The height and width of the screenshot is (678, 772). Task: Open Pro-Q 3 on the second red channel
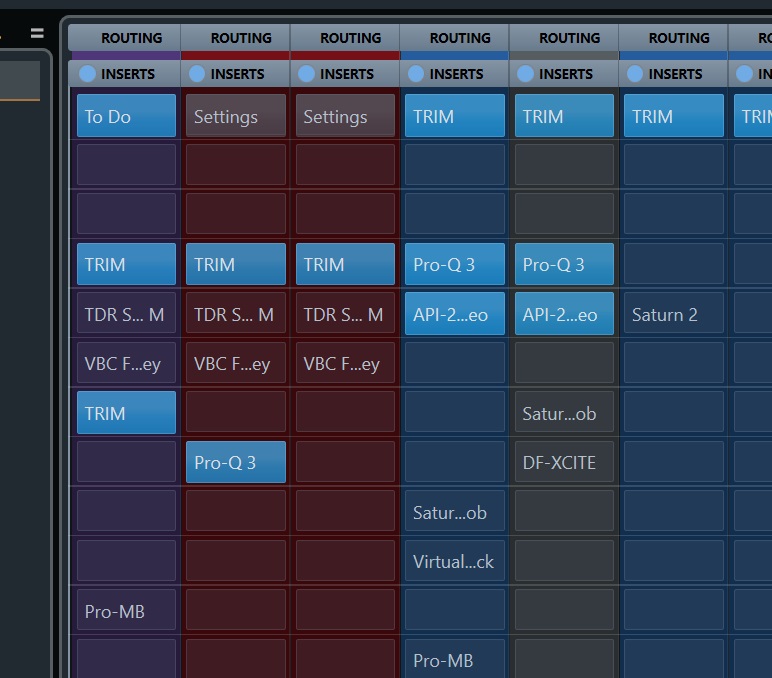pos(236,462)
